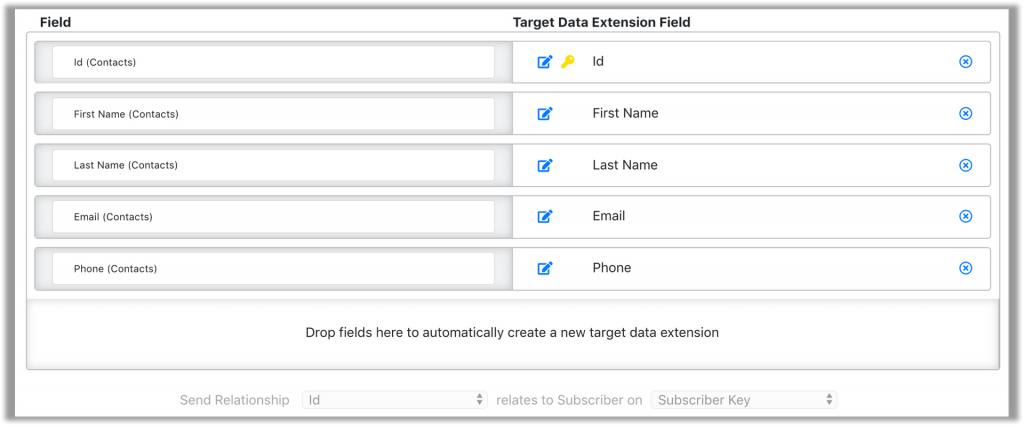Edit the Last Name target field

click(545, 165)
